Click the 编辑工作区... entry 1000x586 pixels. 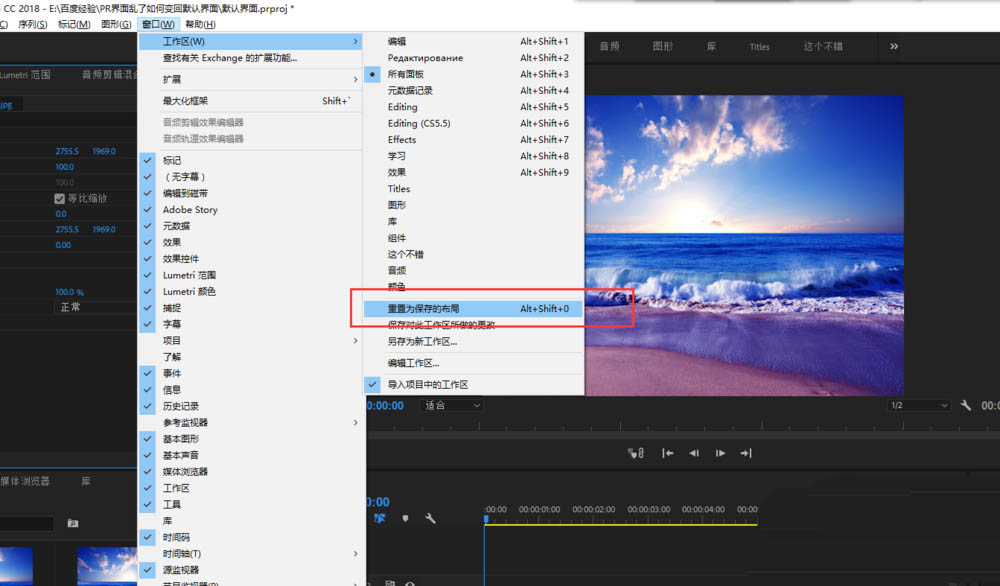pos(413,363)
